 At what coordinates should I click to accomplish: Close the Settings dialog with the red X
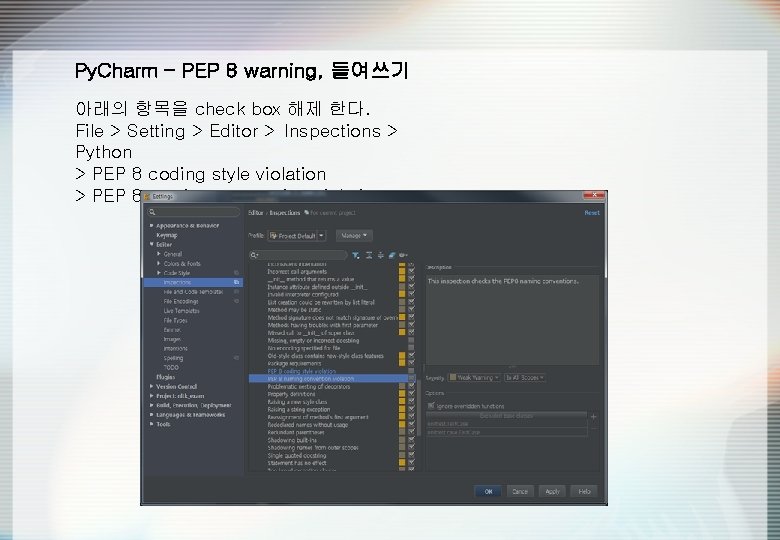click(594, 195)
